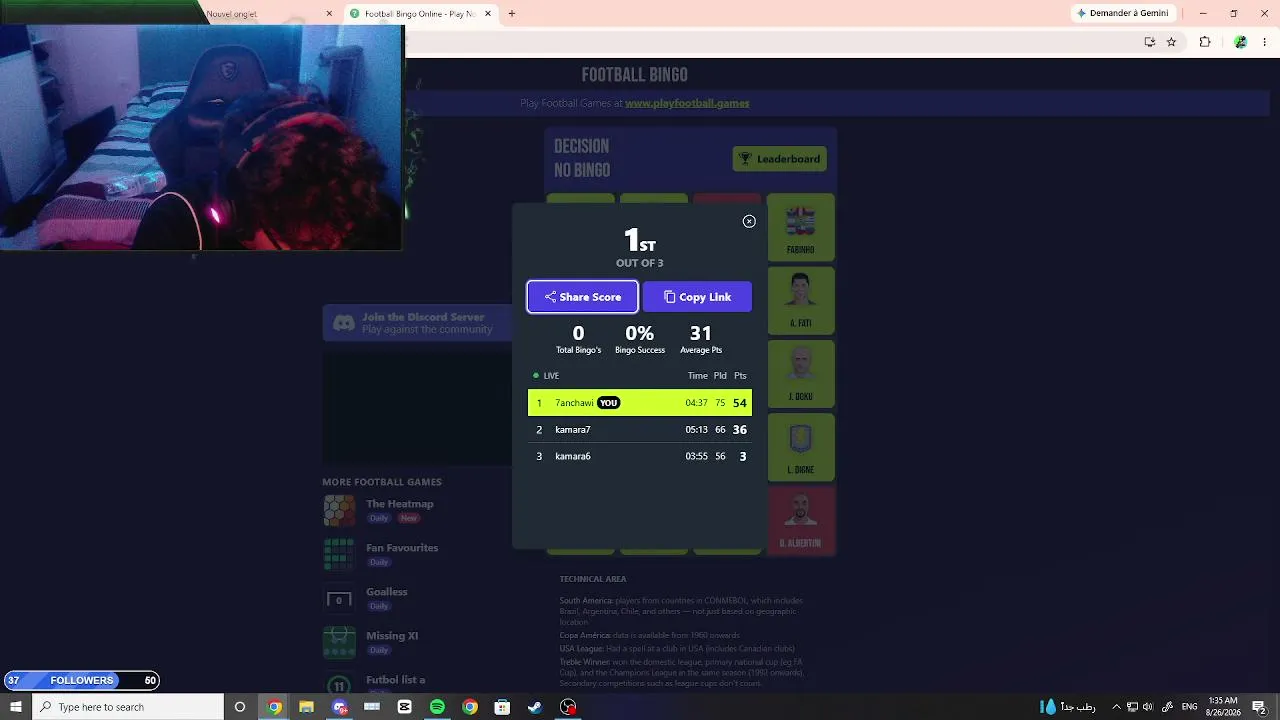
Task: Click the Pts column header
Action: (740, 376)
